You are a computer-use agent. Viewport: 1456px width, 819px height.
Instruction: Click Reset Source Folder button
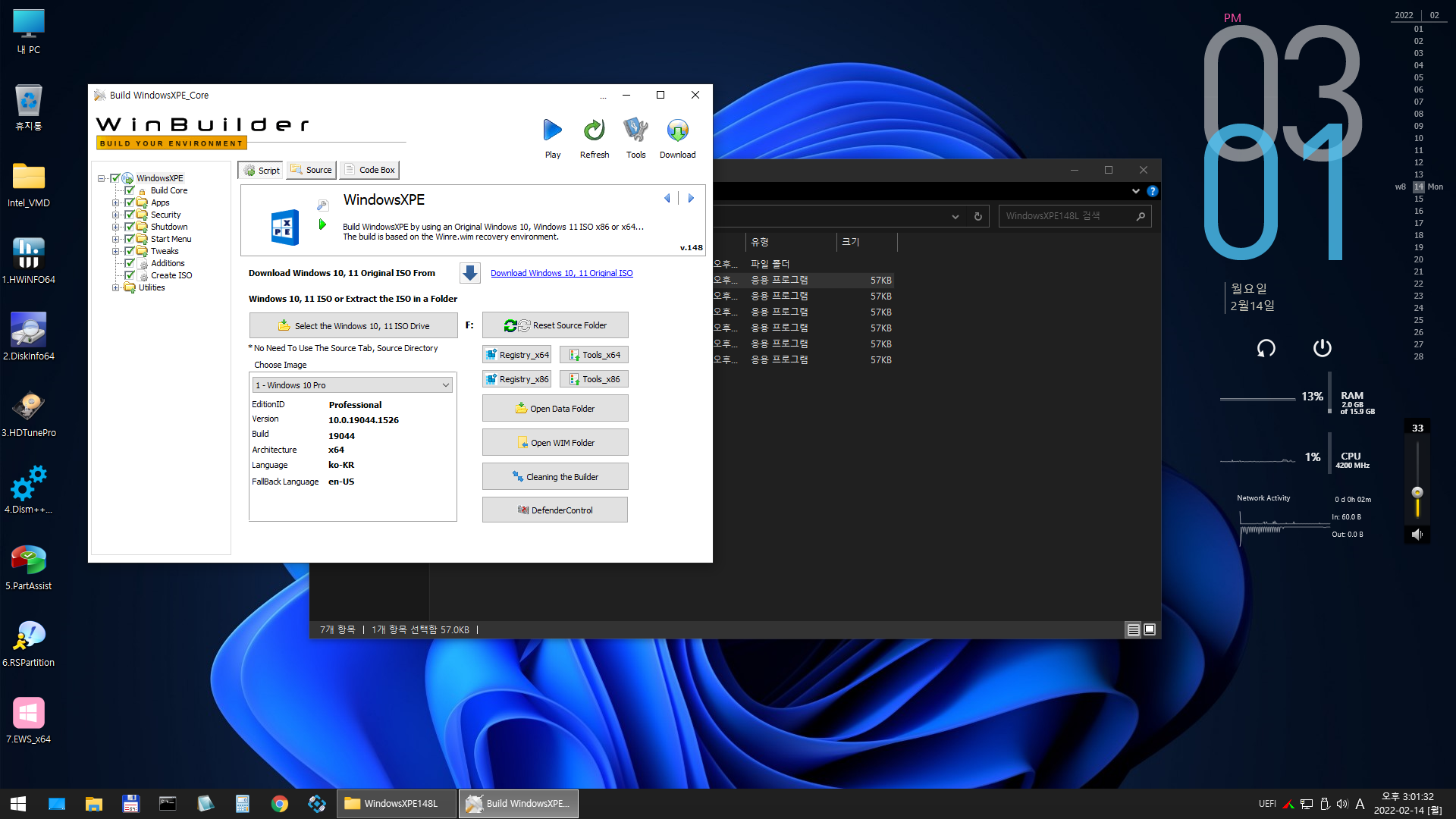tap(555, 325)
